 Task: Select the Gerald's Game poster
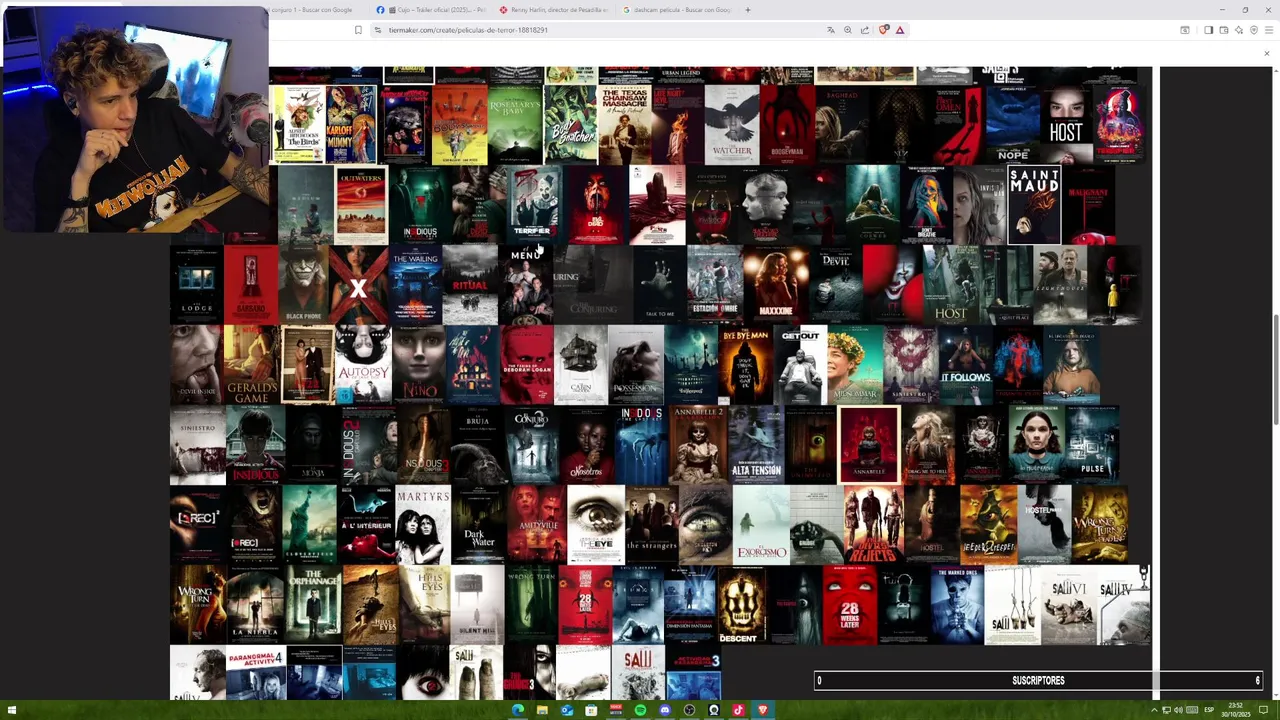coord(251,365)
